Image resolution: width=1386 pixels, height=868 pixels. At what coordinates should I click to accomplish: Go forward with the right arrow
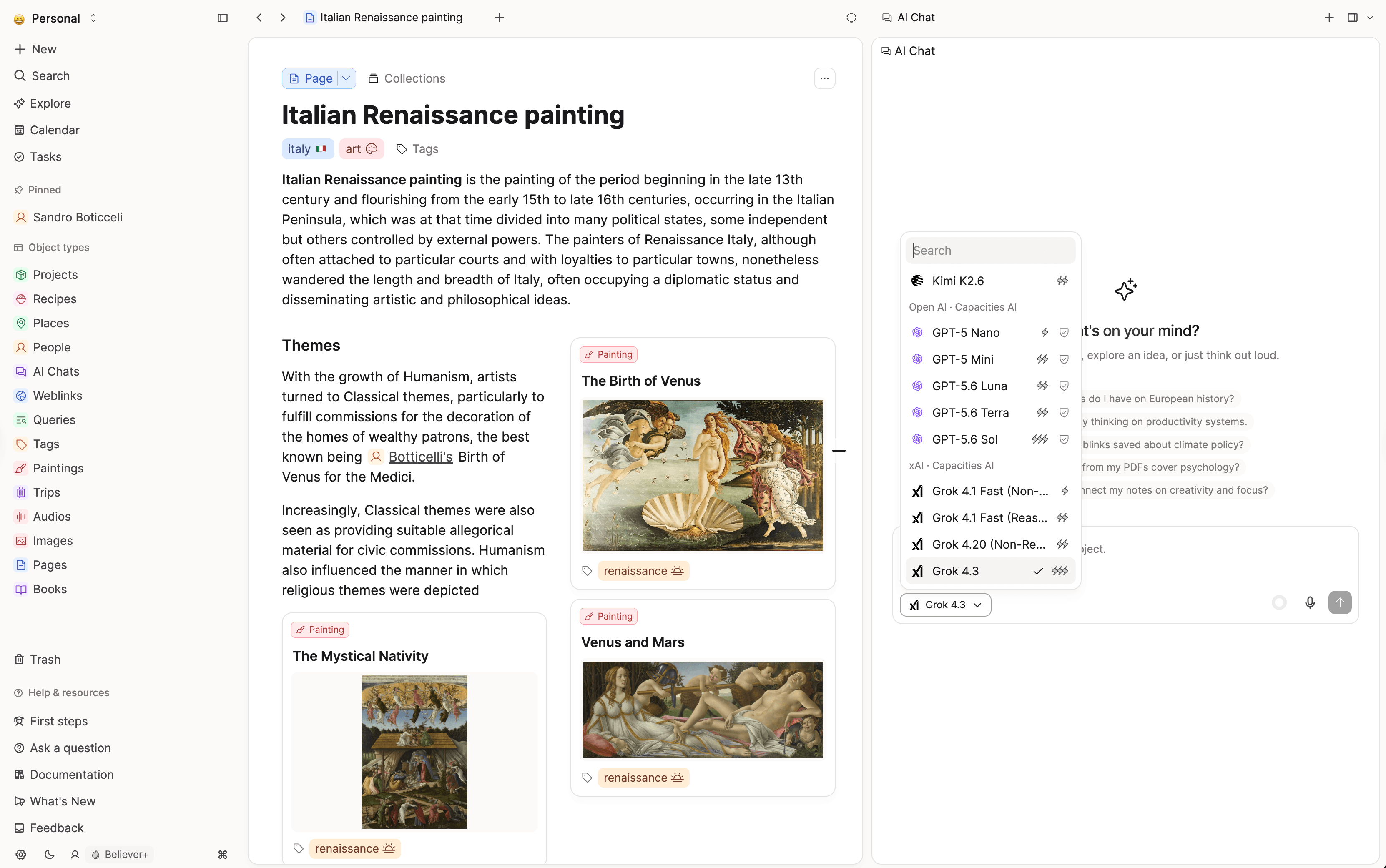pos(283,18)
